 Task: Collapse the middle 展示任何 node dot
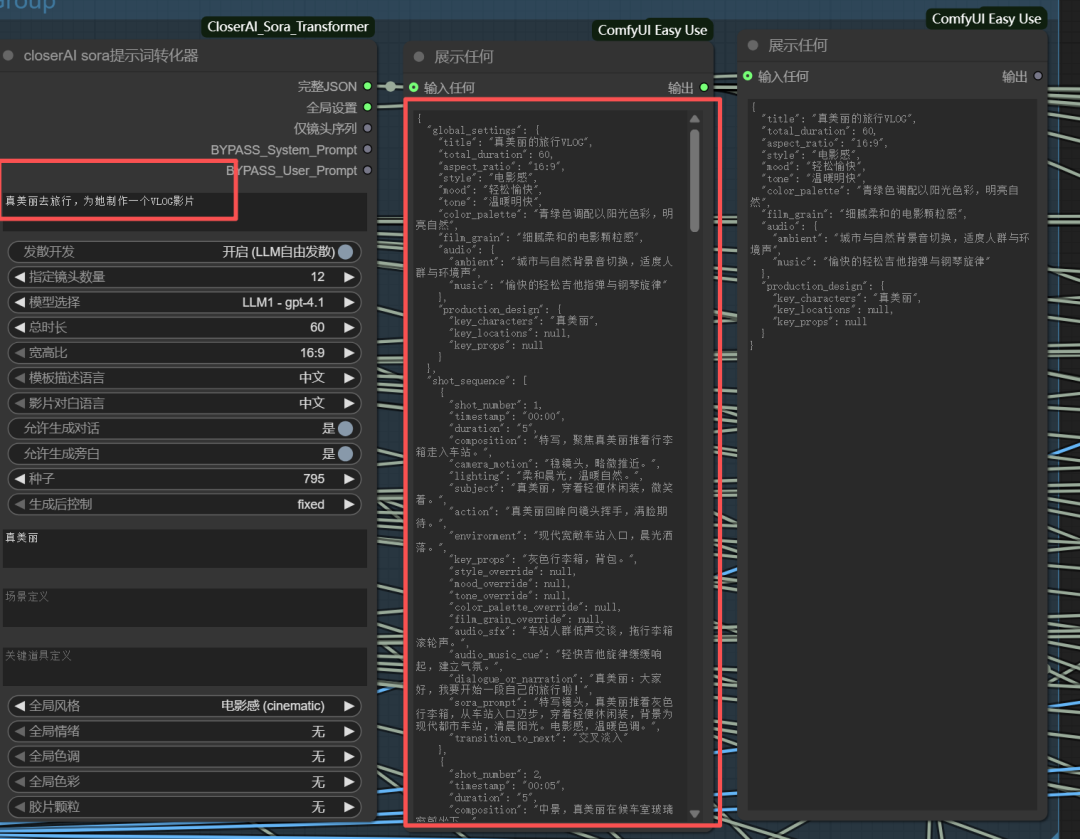tap(419, 56)
